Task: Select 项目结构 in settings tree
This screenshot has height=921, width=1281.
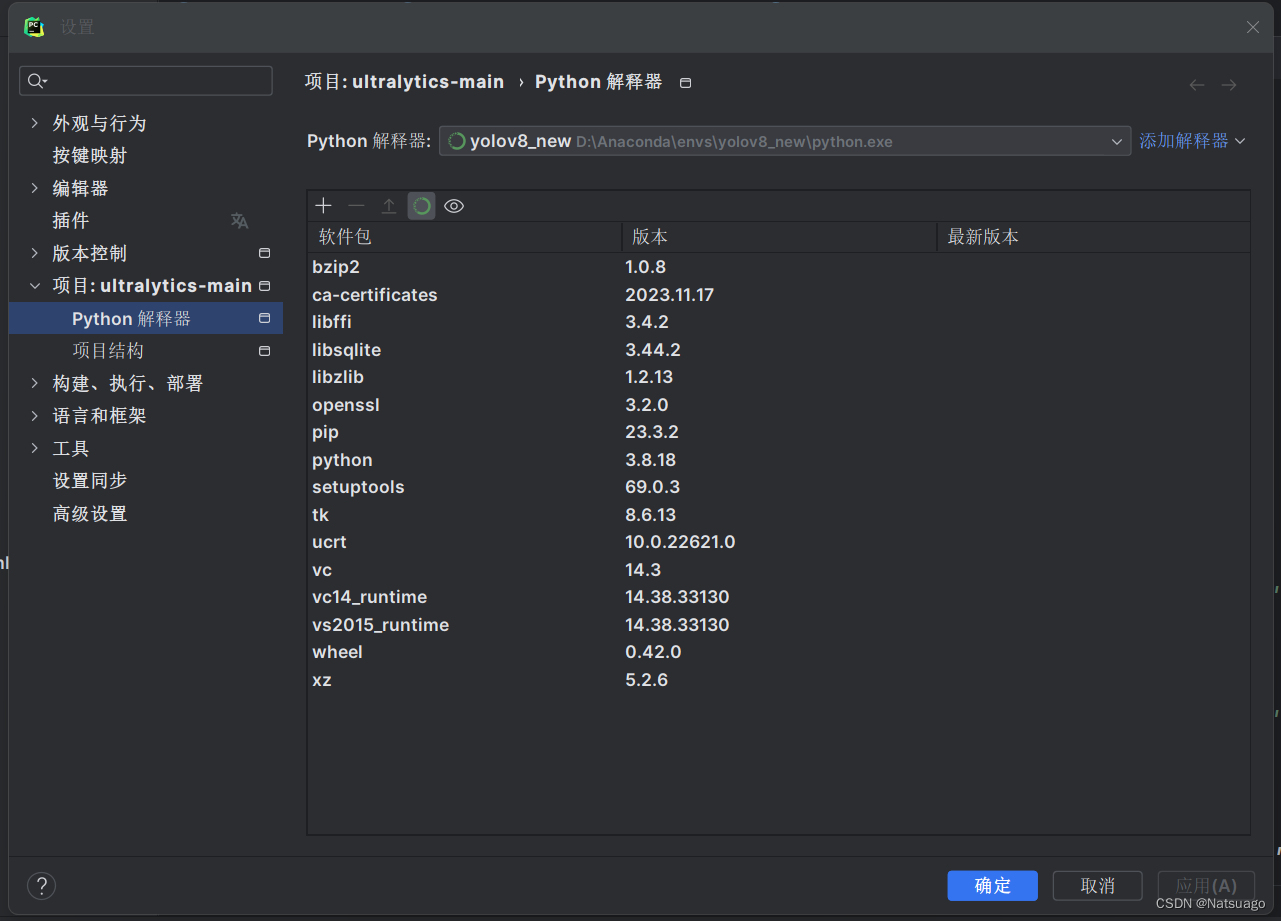Action: (x=108, y=351)
